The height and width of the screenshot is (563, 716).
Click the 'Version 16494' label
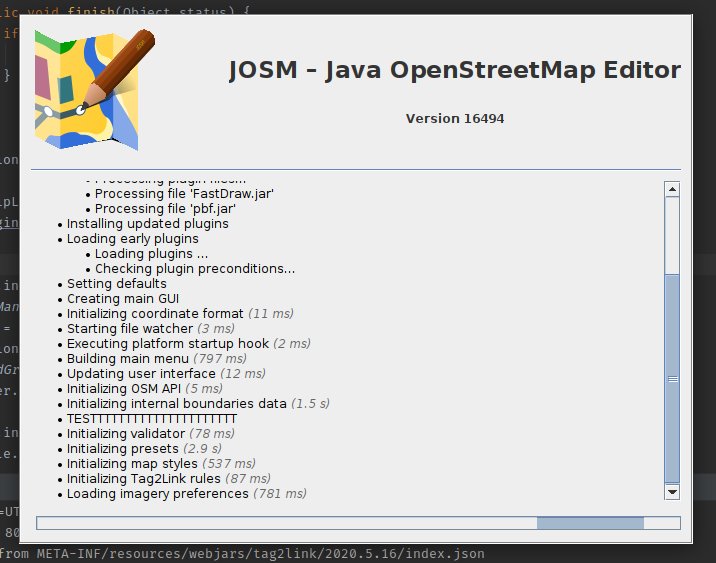(x=455, y=119)
